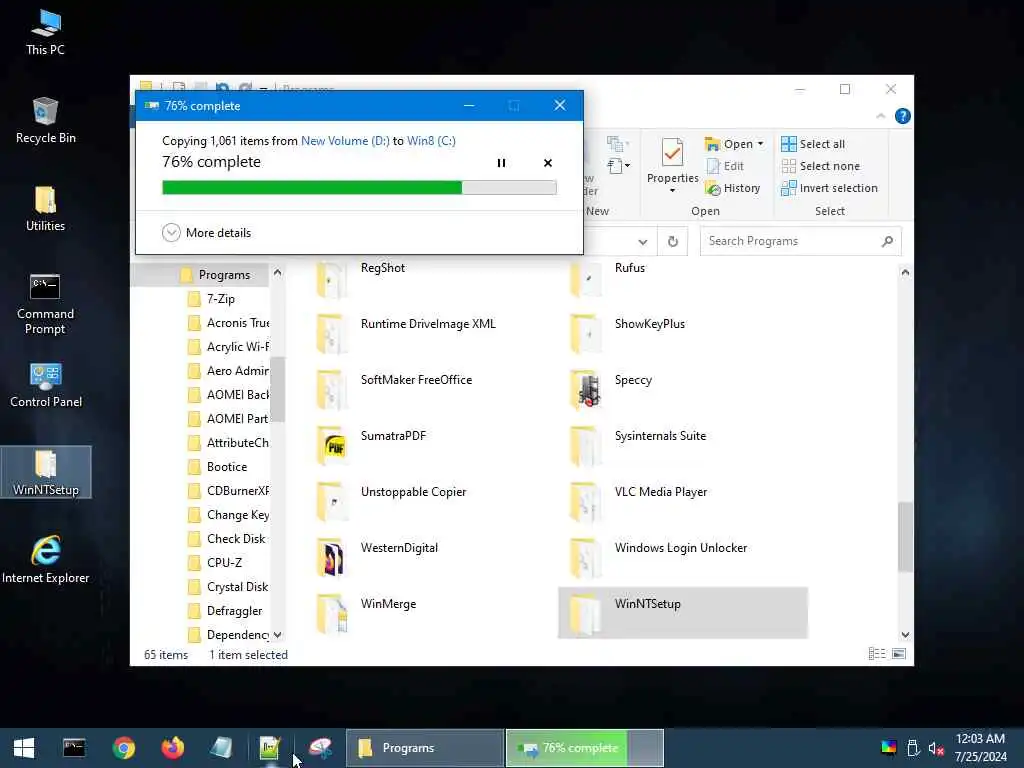The image size is (1024, 768).
Task: Pause the file copy operation
Action: pos(501,163)
